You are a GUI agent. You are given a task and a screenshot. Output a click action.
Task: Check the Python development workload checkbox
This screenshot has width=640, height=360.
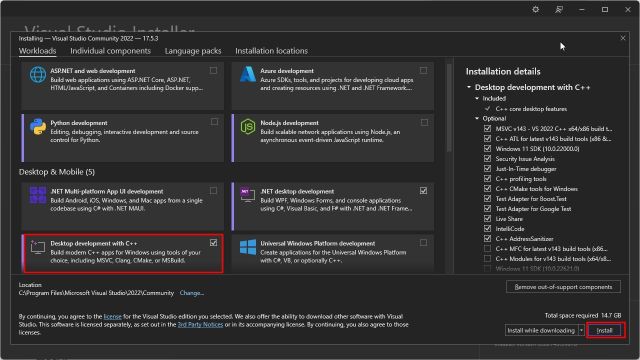coord(214,122)
